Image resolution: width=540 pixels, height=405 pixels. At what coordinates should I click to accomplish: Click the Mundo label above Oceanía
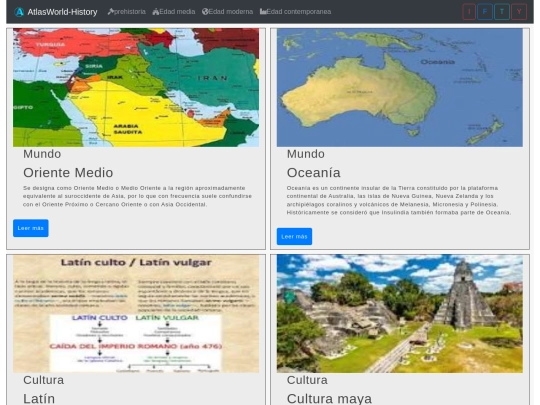coord(306,154)
